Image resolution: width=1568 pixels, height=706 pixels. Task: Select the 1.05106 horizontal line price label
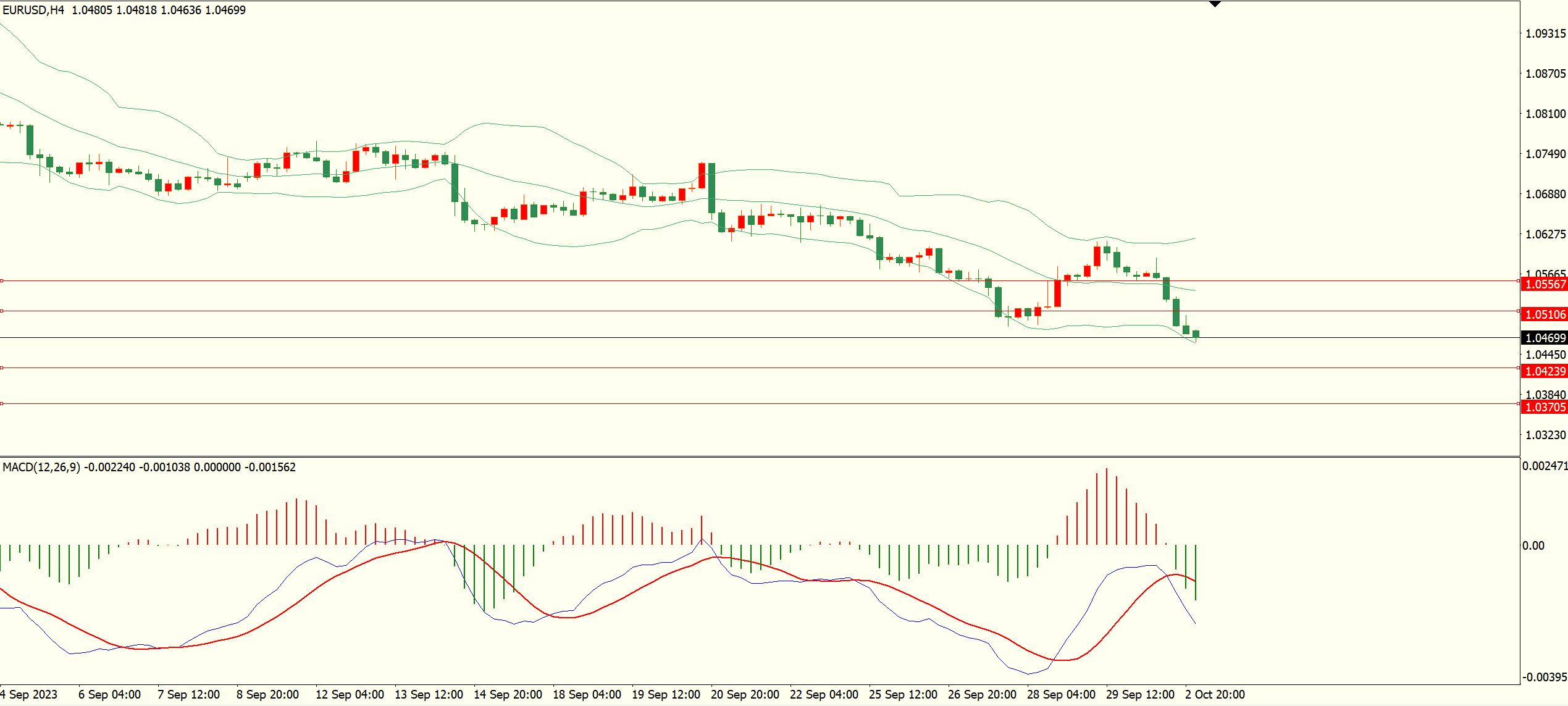pos(1545,314)
